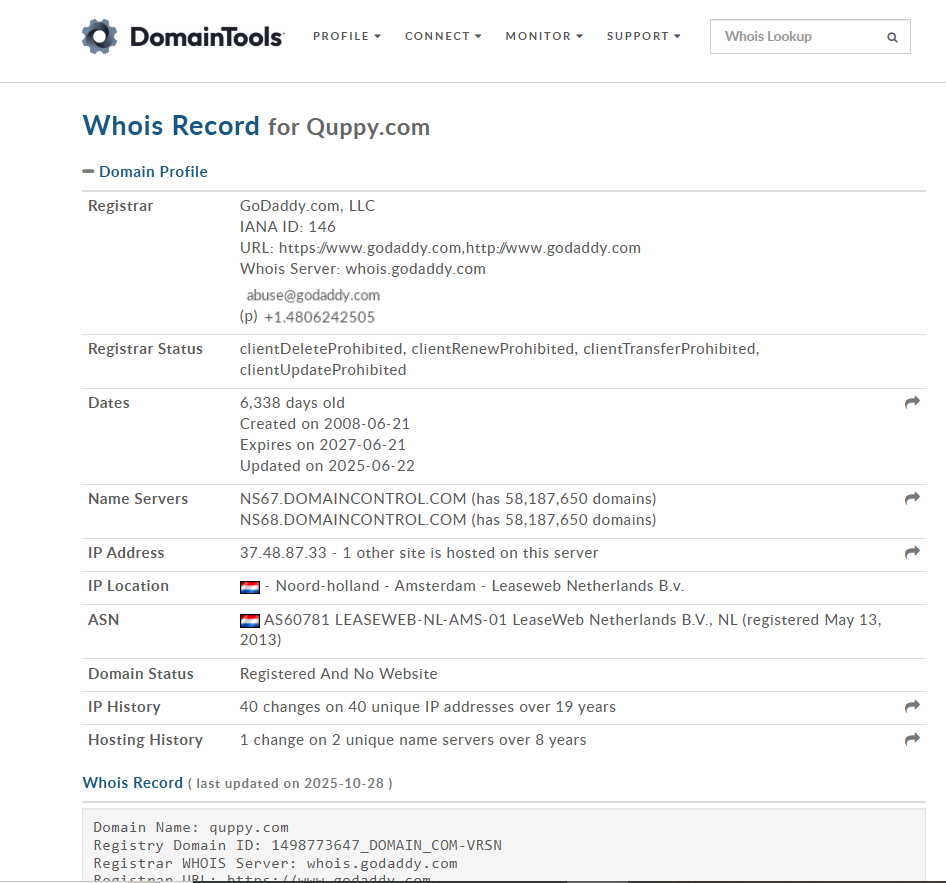Click the Hosting History row share arrow
This screenshot has height=883, width=946.
click(x=912, y=739)
